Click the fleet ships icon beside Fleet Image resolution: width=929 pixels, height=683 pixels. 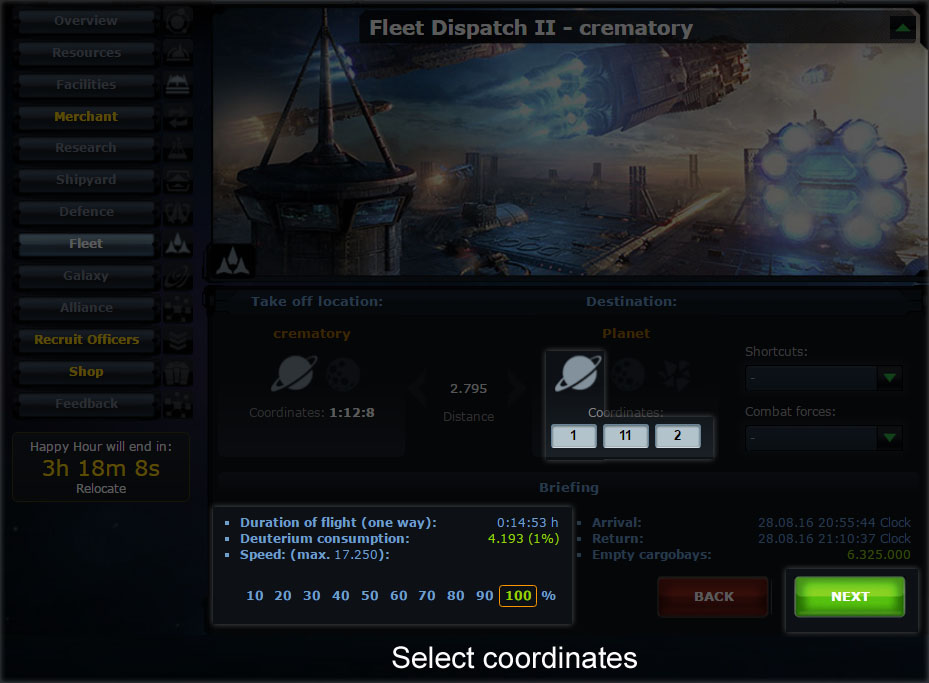(x=178, y=243)
